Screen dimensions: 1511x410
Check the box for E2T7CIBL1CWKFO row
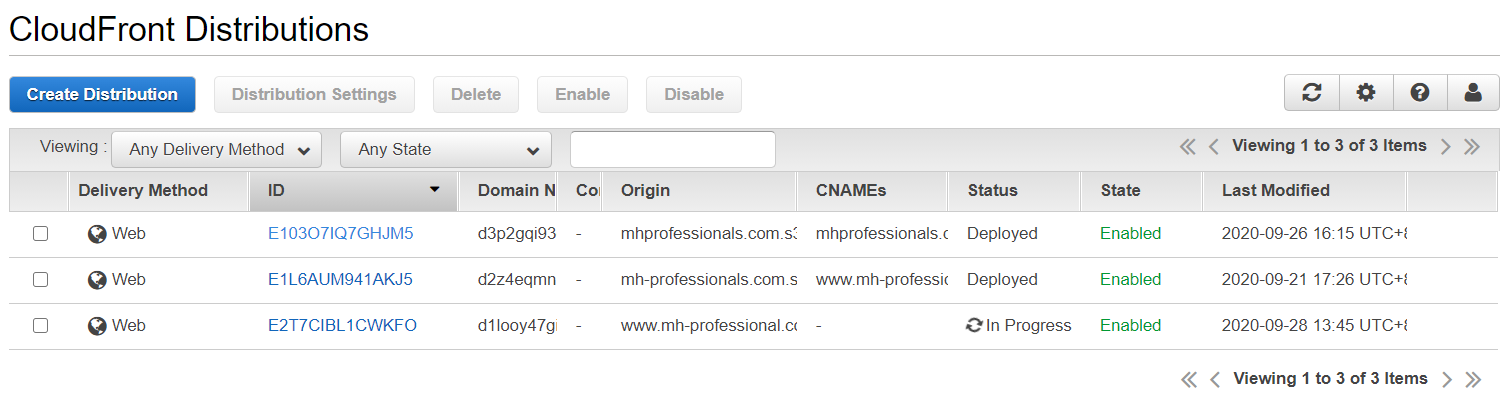coord(40,326)
